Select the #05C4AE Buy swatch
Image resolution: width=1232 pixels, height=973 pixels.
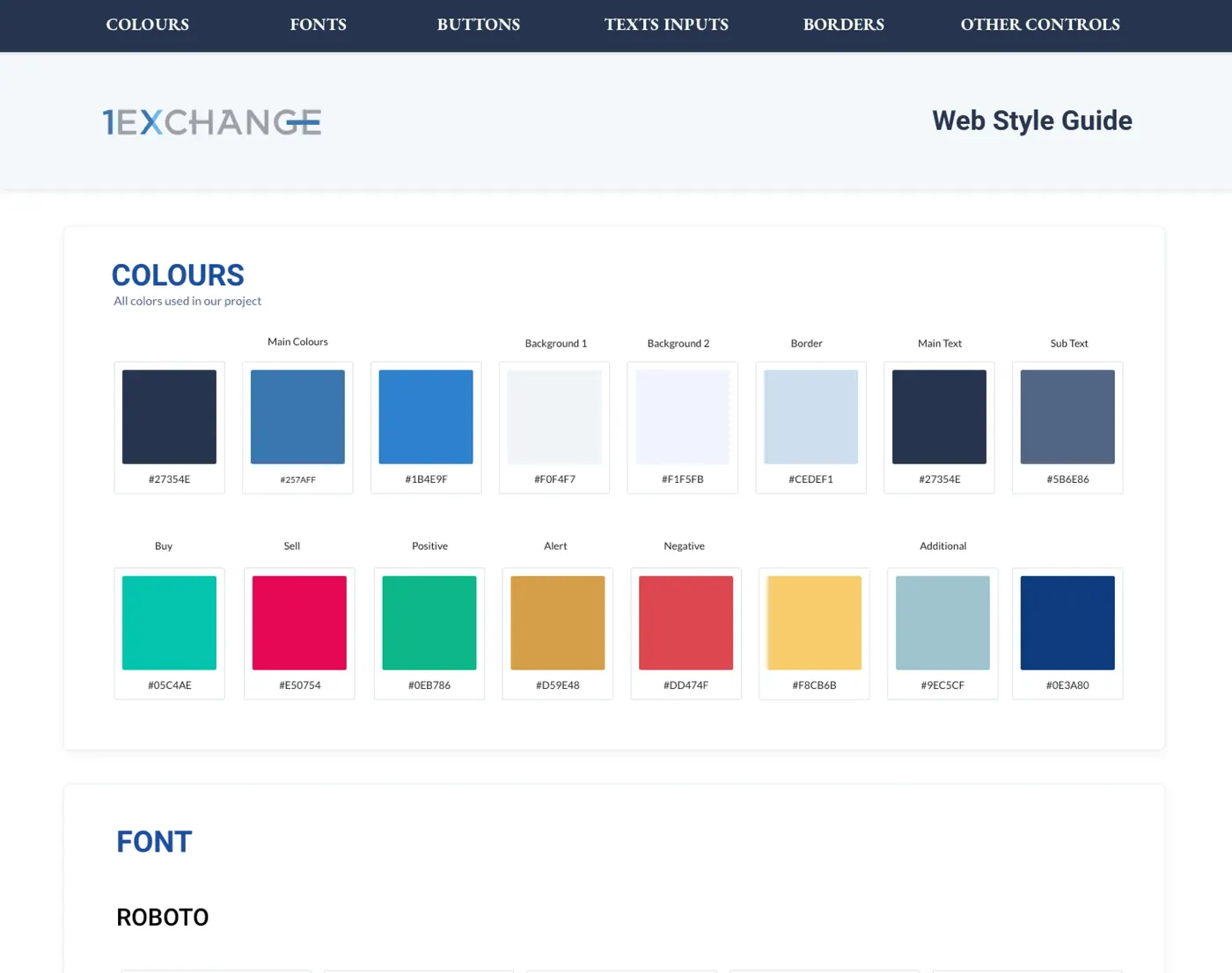[x=169, y=623]
